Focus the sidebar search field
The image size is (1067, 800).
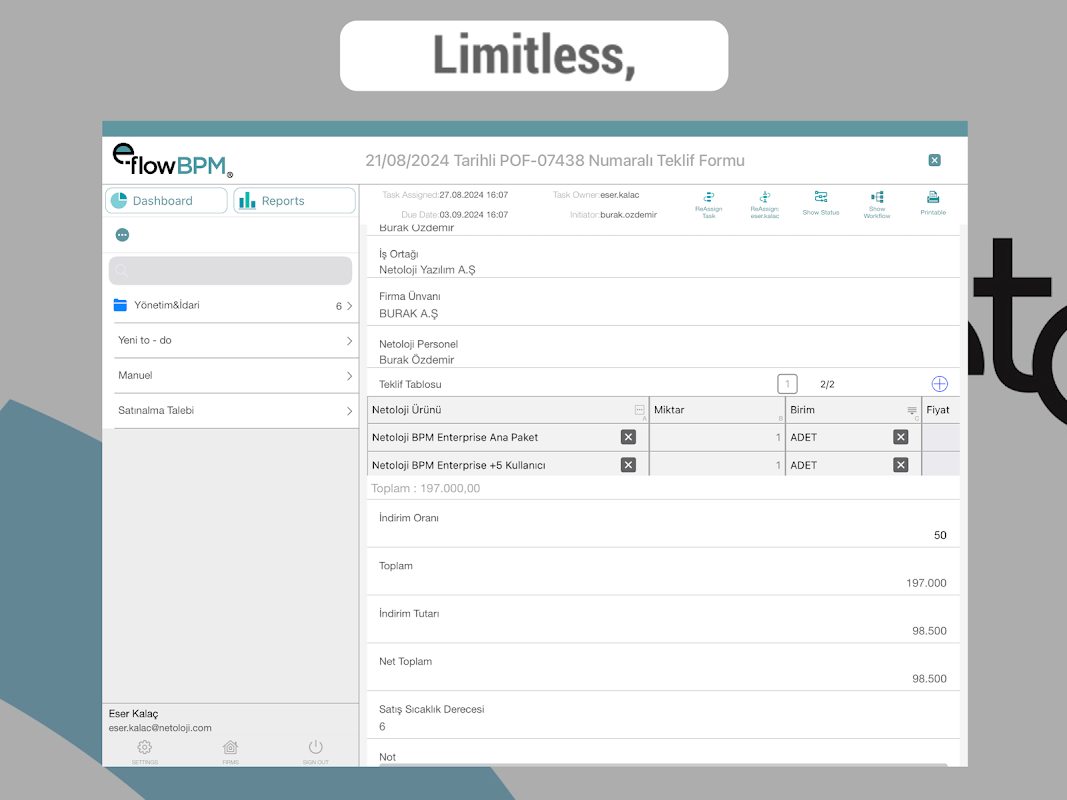[230, 271]
